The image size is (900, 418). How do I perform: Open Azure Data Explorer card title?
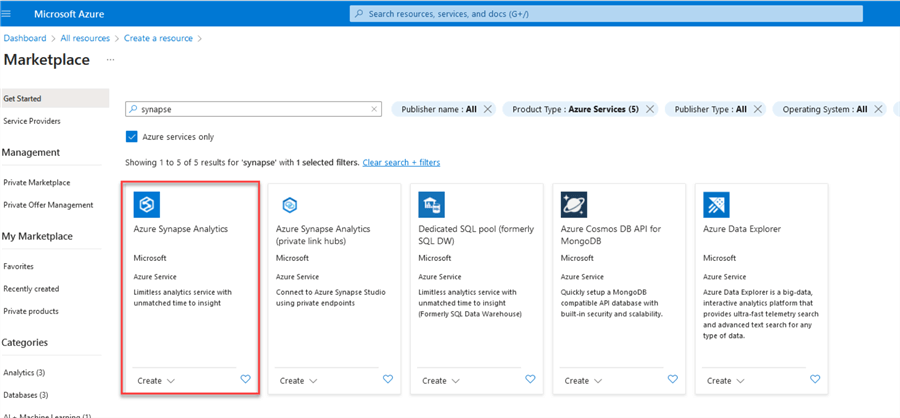[742, 229]
